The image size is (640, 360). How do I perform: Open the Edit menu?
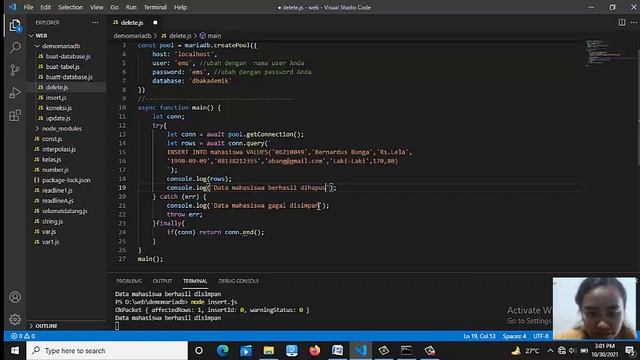click(46, 7)
